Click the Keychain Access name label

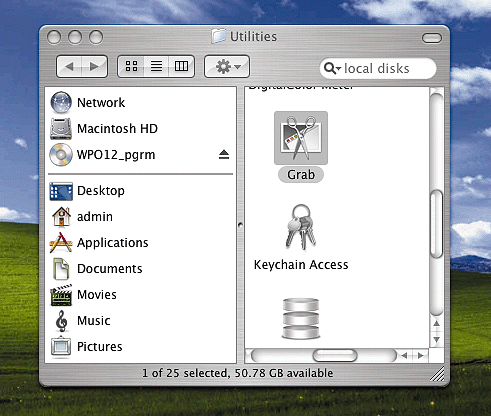tap(301, 265)
